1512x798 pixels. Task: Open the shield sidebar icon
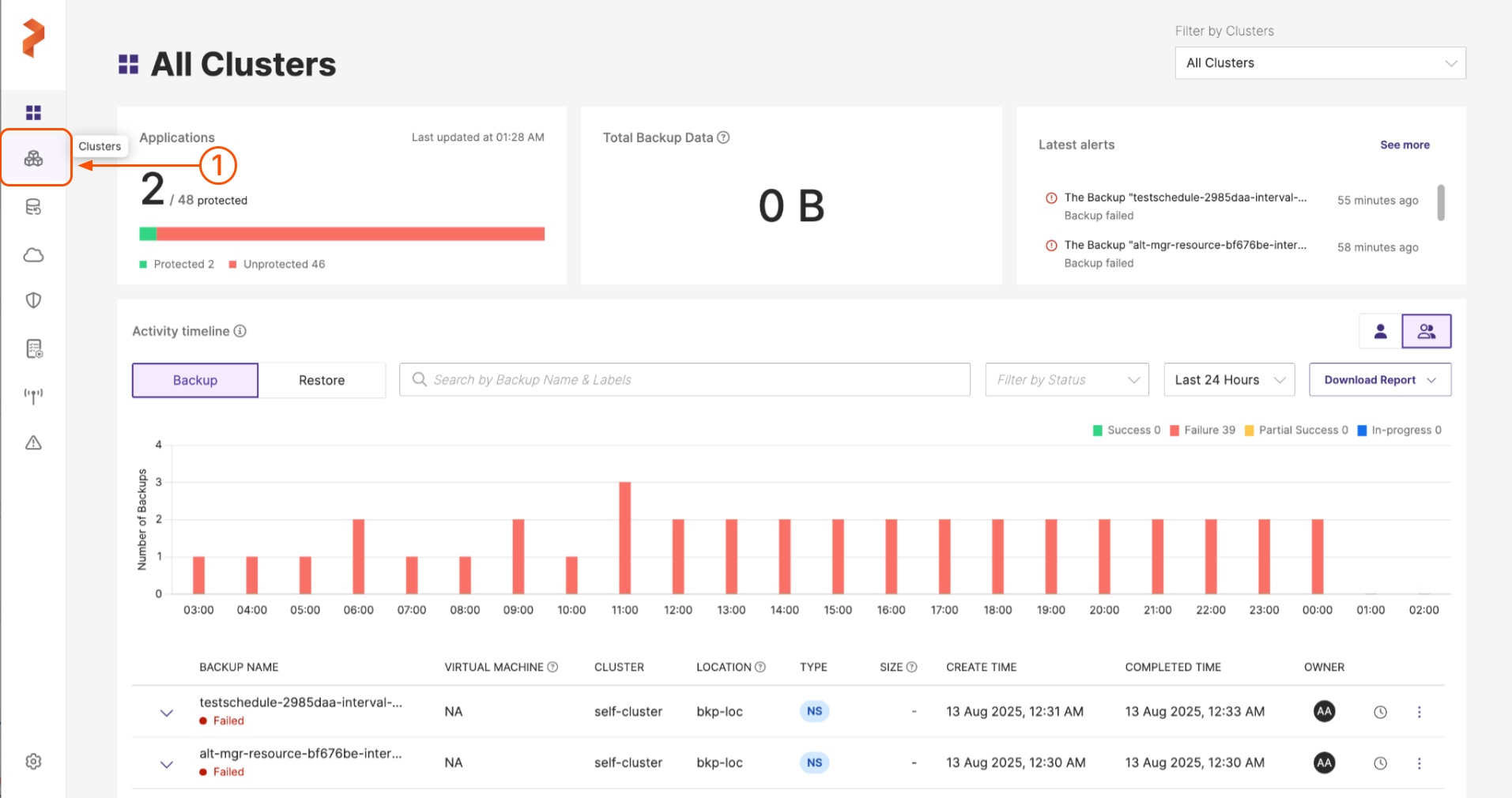click(33, 300)
